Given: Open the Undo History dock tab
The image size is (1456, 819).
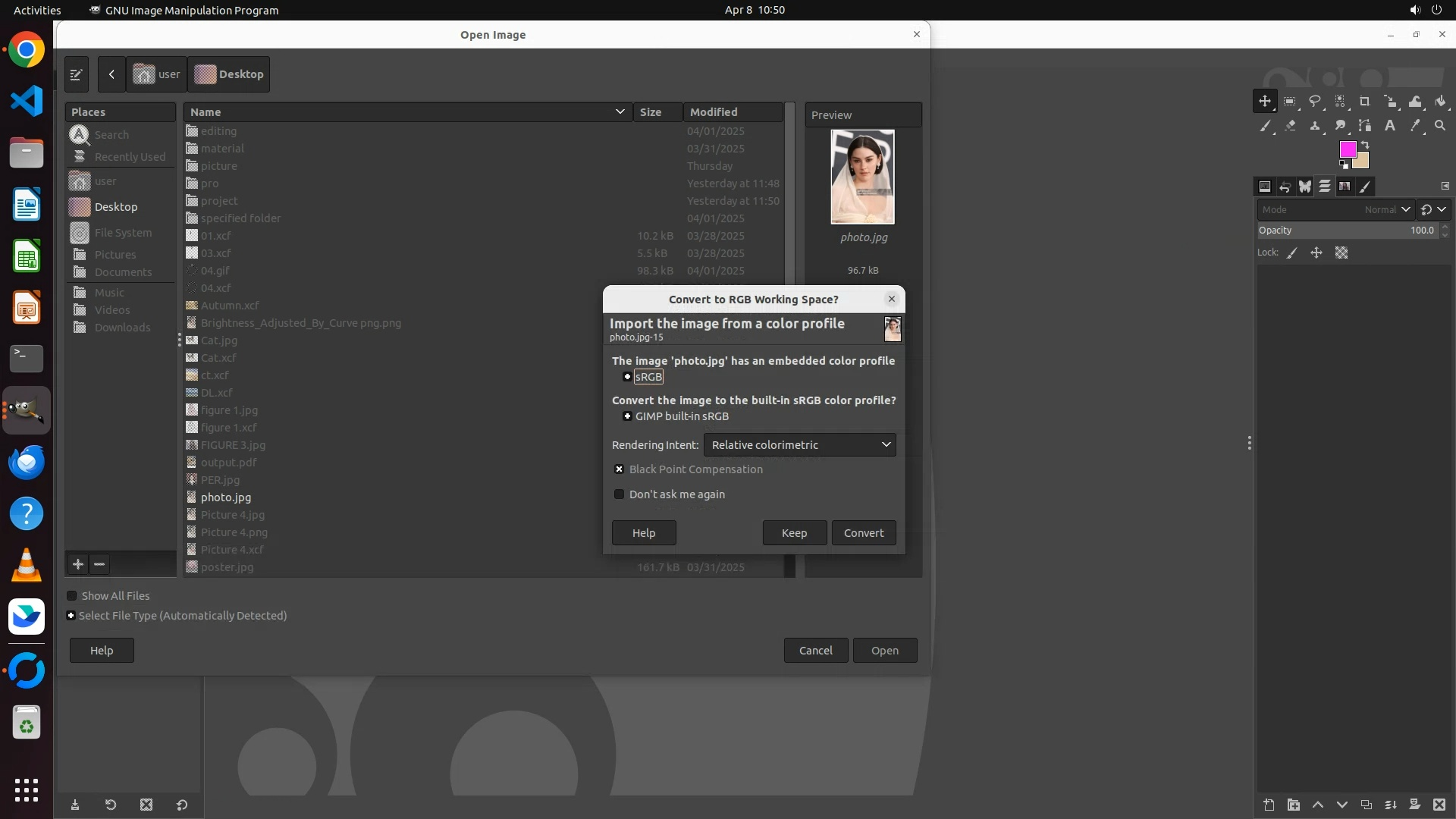Looking at the screenshot, I should tap(1285, 187).
